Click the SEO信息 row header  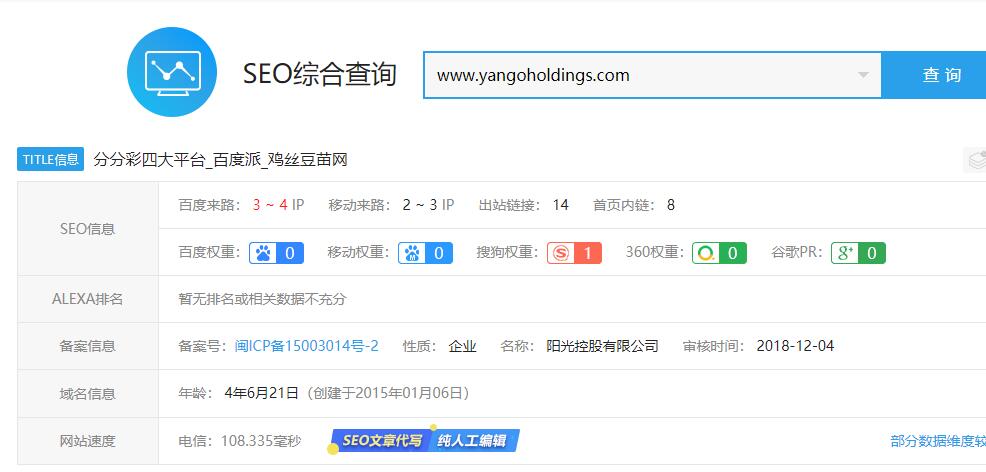pos(88,229)
